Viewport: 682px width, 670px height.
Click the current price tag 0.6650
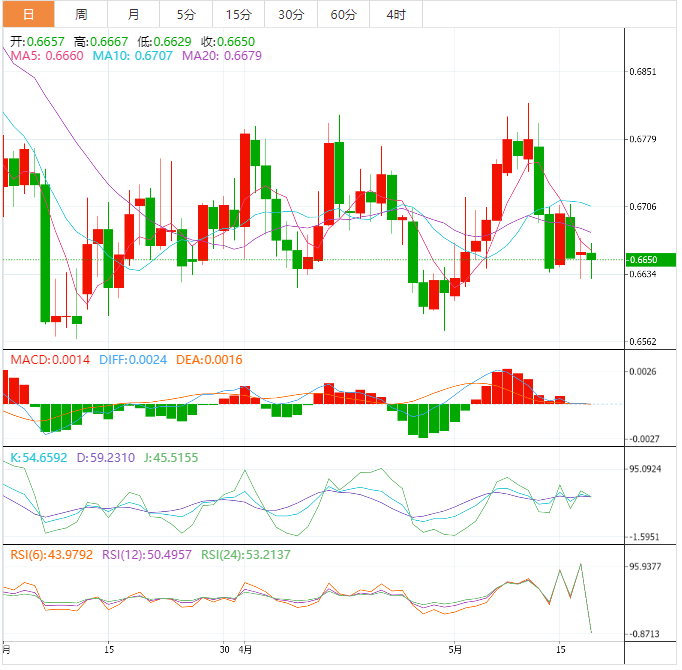click(x=644, y=260)
